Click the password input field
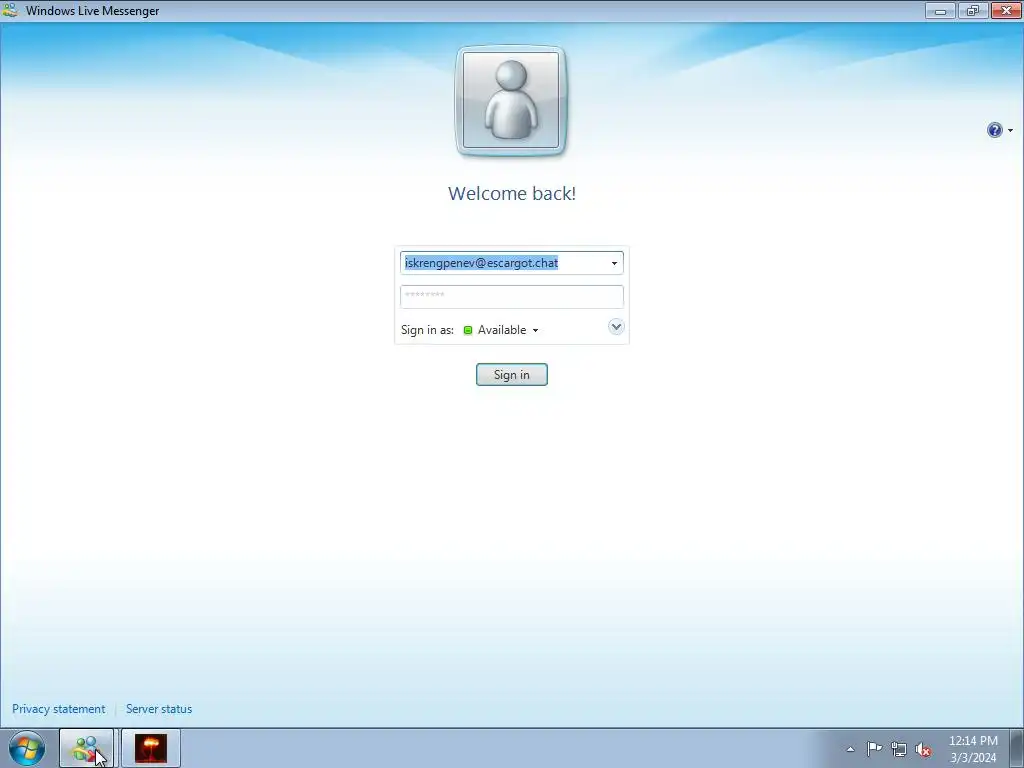The height and width of the screenshot is (768, 1024). (x=511, y=296)
